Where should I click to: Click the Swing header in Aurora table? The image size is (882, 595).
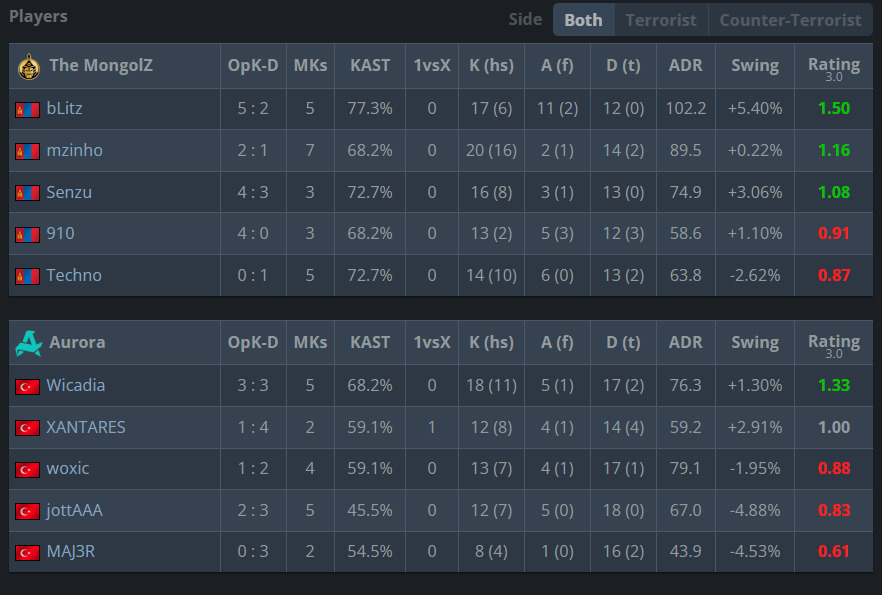click(x=754, y=342)
